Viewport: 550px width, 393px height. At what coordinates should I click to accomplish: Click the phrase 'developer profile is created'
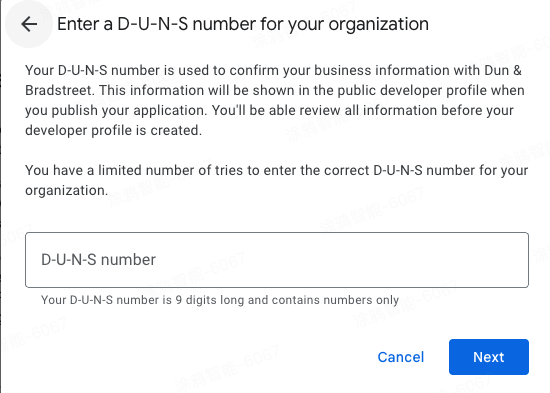(x=113, y=131)
